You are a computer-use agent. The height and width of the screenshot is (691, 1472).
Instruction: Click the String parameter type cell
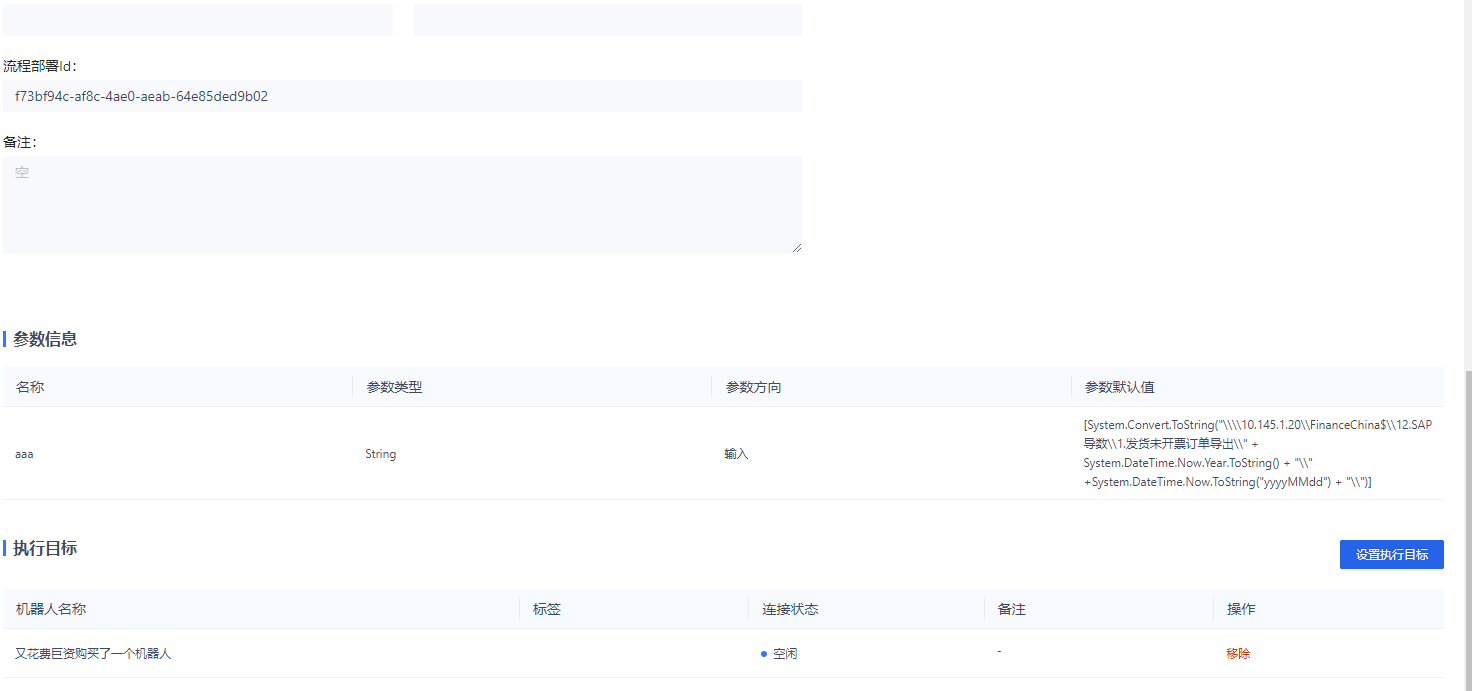pos(380,454)
